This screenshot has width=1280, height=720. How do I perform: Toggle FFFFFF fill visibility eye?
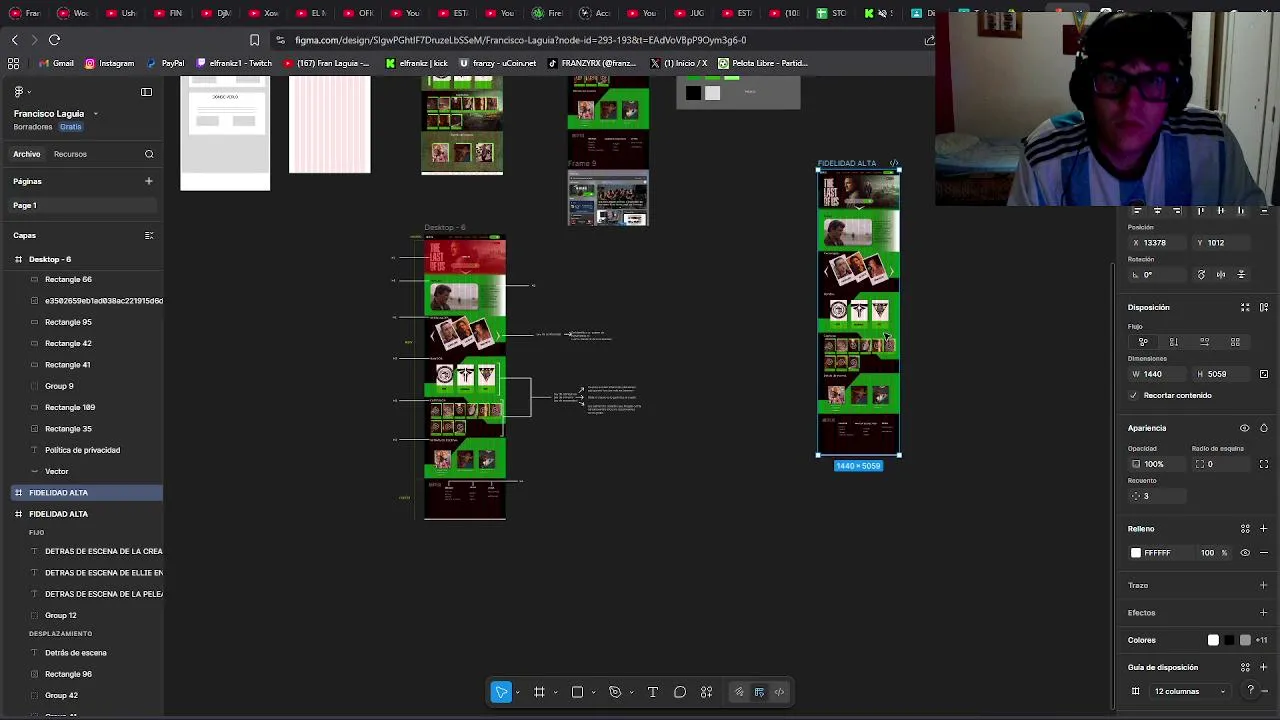(x=1245, y=553)
